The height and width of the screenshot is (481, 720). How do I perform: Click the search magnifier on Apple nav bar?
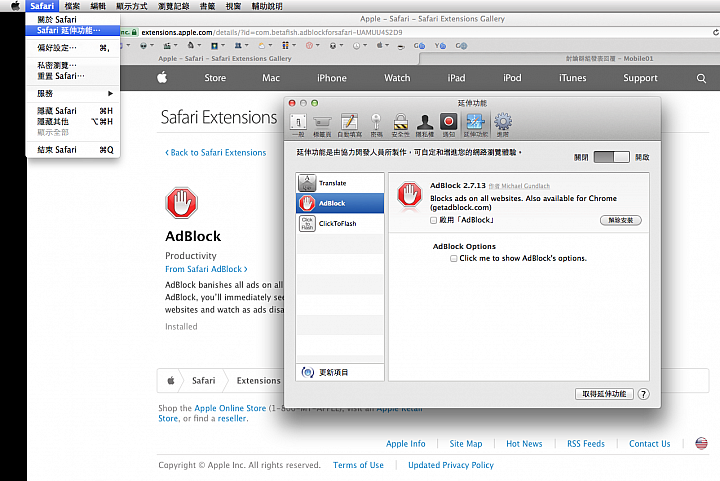[x=701, y=78]
